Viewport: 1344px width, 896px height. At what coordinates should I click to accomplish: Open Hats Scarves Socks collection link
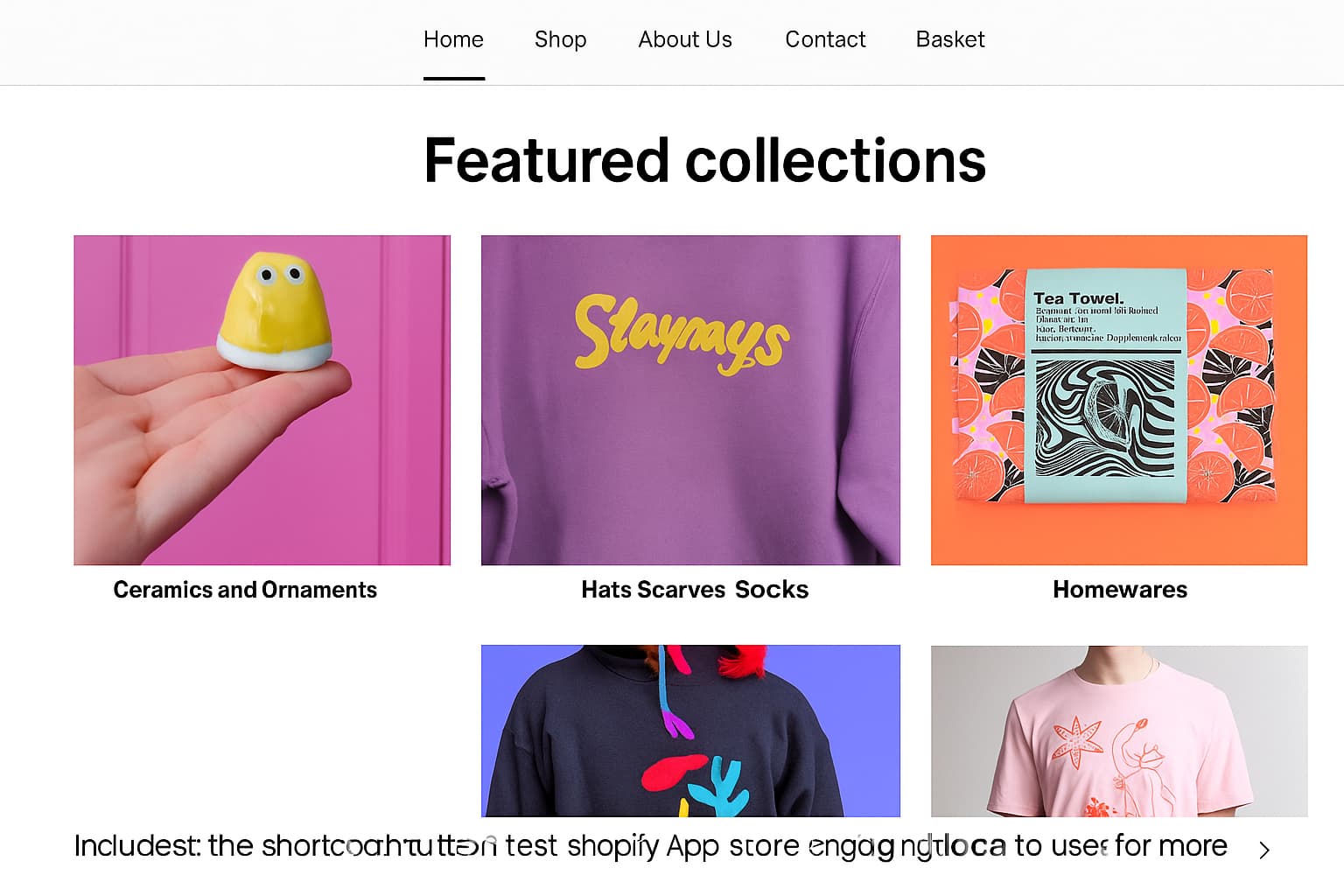click(x=694, y=590)
